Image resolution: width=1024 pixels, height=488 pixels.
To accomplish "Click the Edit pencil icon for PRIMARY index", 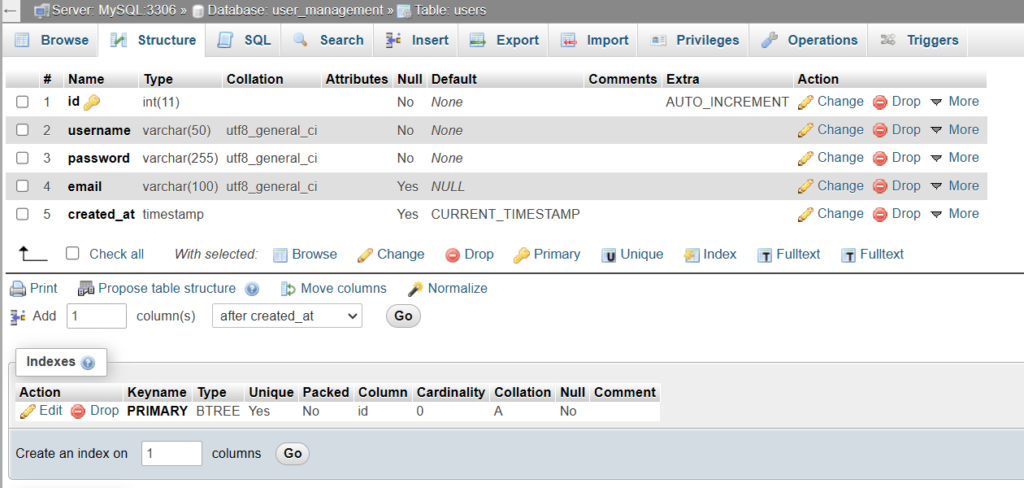I will [27, 411].
